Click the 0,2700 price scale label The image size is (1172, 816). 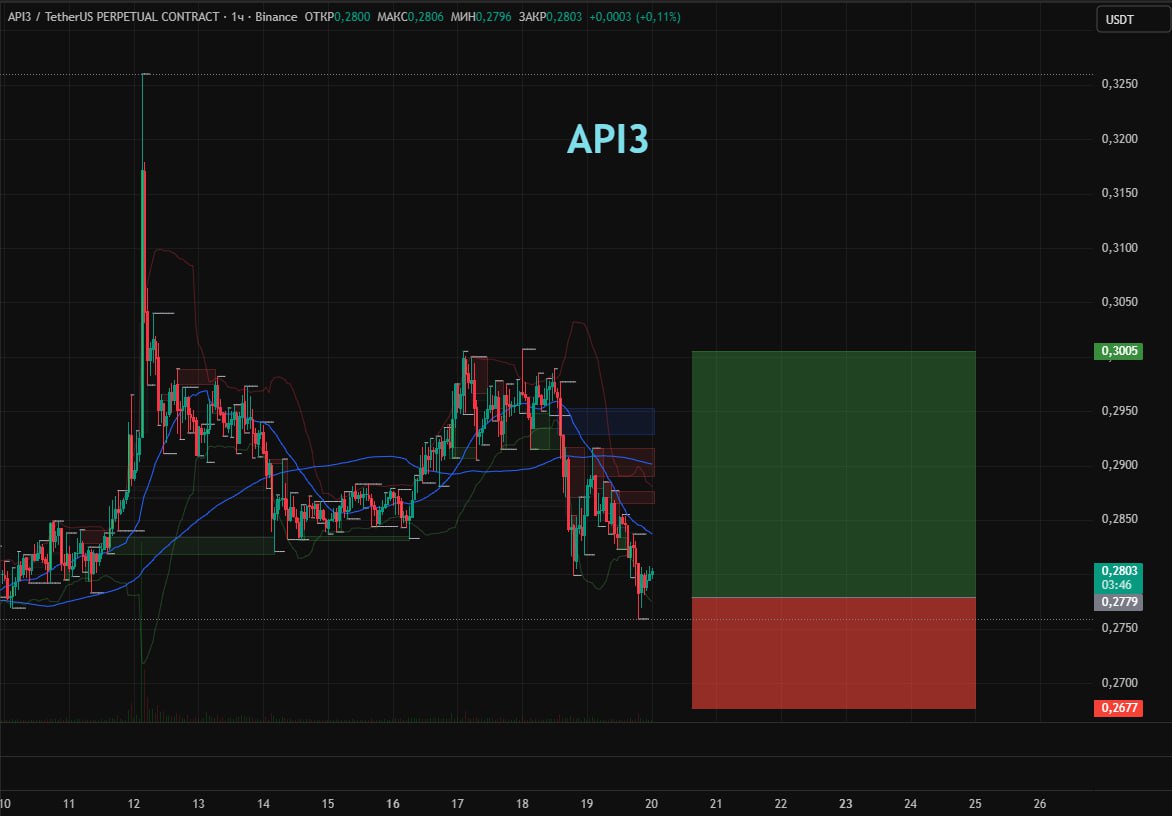point(1120,682)
